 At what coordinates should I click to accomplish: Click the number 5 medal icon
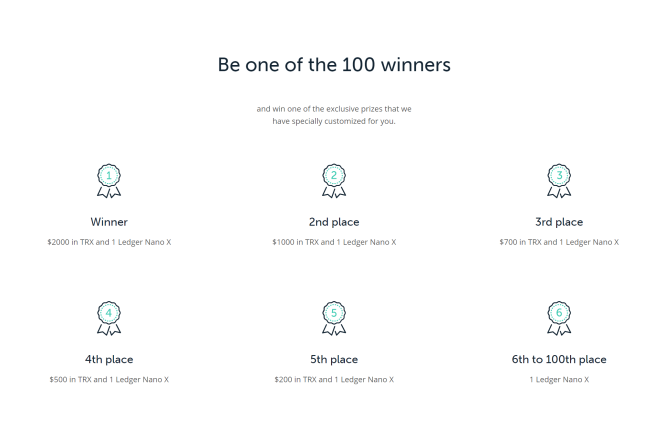(x=334, y=319)
